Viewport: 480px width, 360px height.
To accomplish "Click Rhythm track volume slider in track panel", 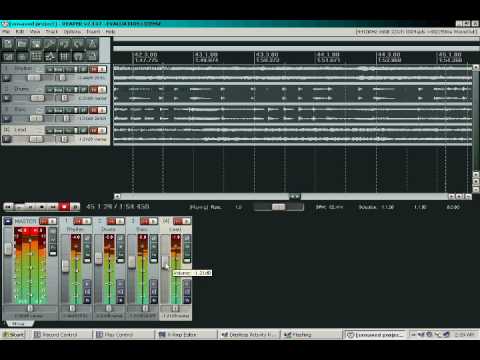I will click(x=33, y=78).
